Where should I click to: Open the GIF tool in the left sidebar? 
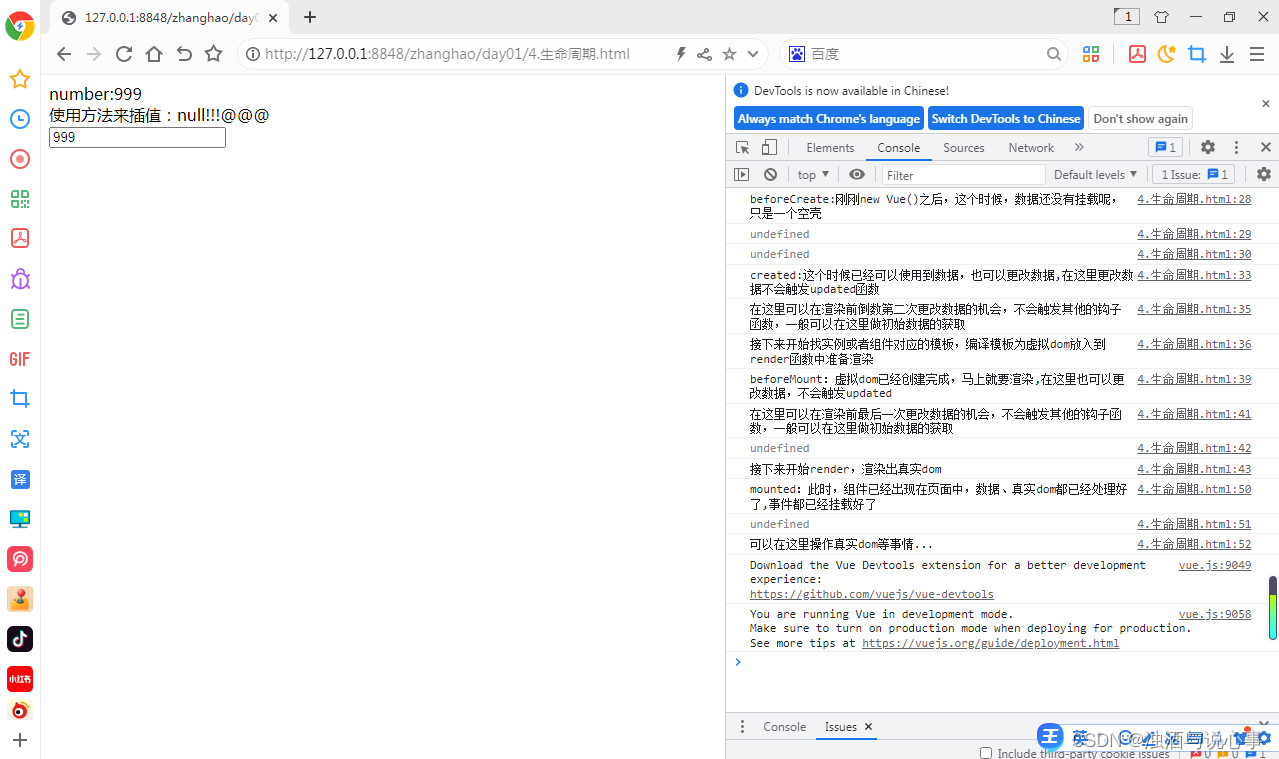point(19,359)
